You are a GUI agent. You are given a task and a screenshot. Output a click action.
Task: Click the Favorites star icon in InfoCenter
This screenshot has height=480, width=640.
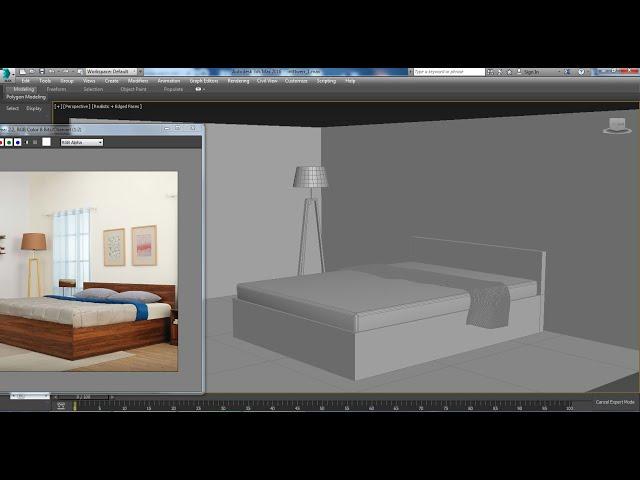coord(509,72)
